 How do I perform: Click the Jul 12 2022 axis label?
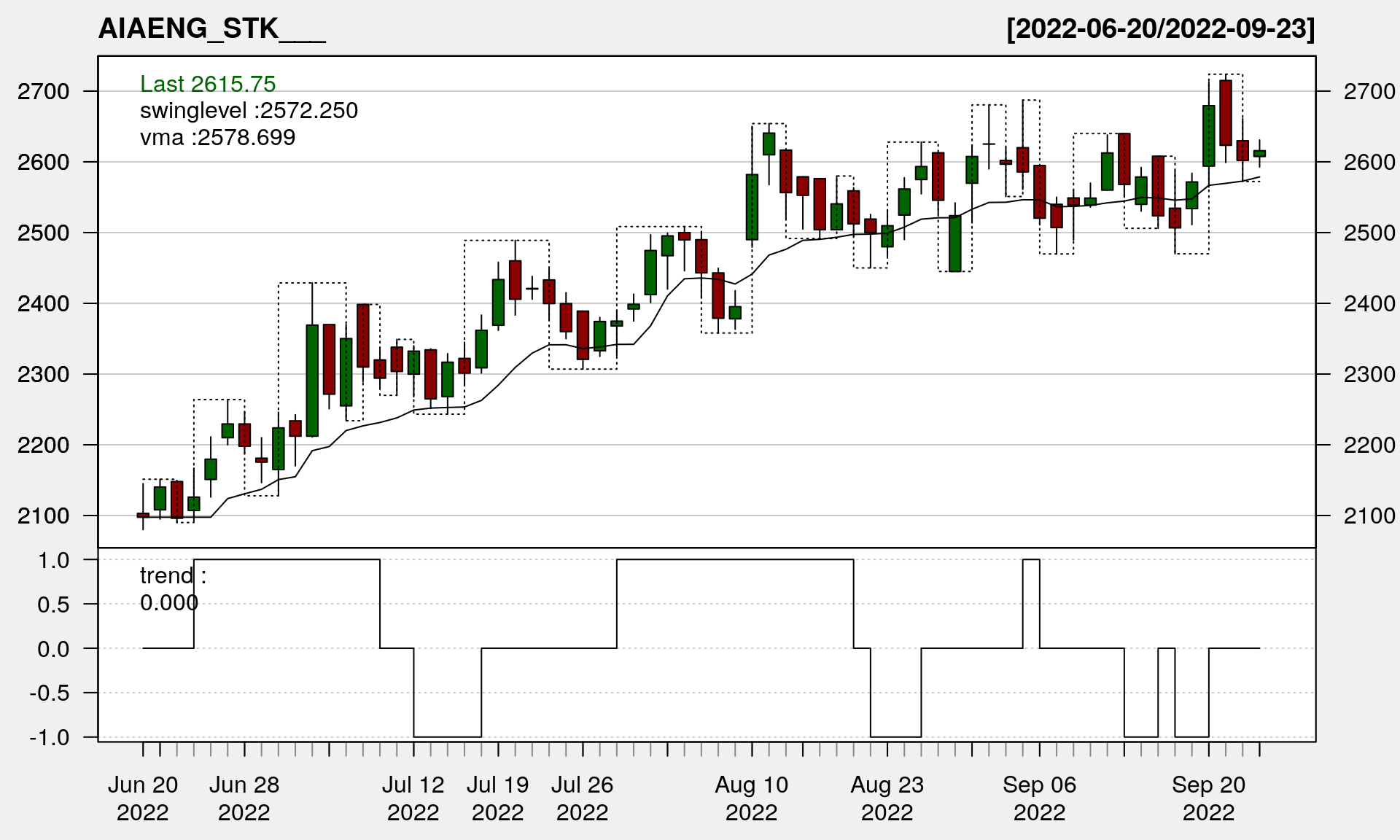[413, 798]
